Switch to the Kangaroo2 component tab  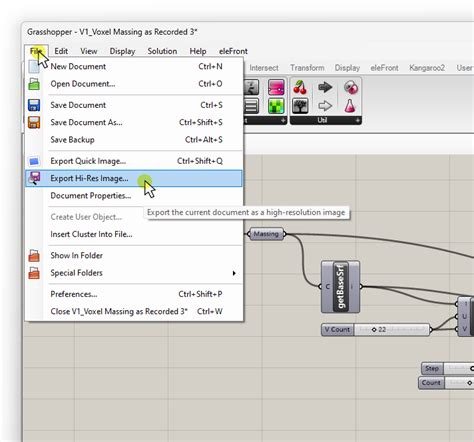(x=427, y=68)
